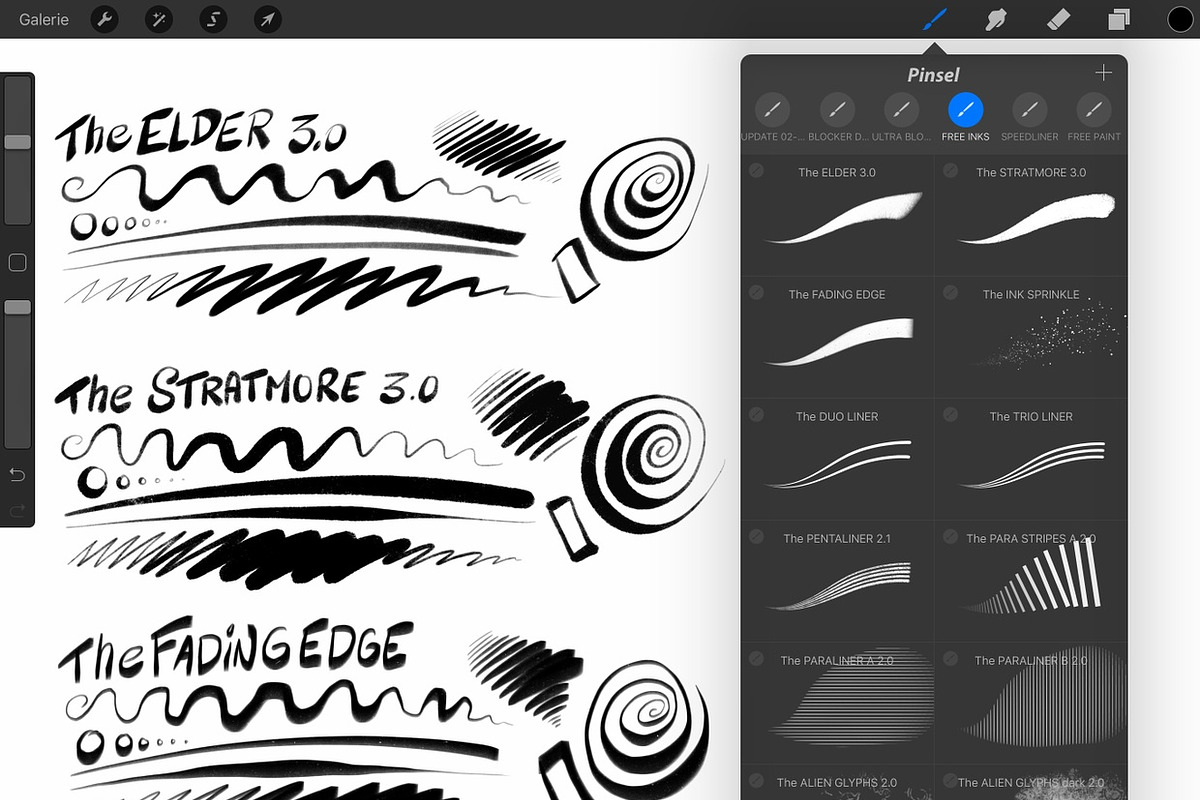1200x800 pixels.
Task: Select the Brush tool in top bar
Action: tap(934, 19)
